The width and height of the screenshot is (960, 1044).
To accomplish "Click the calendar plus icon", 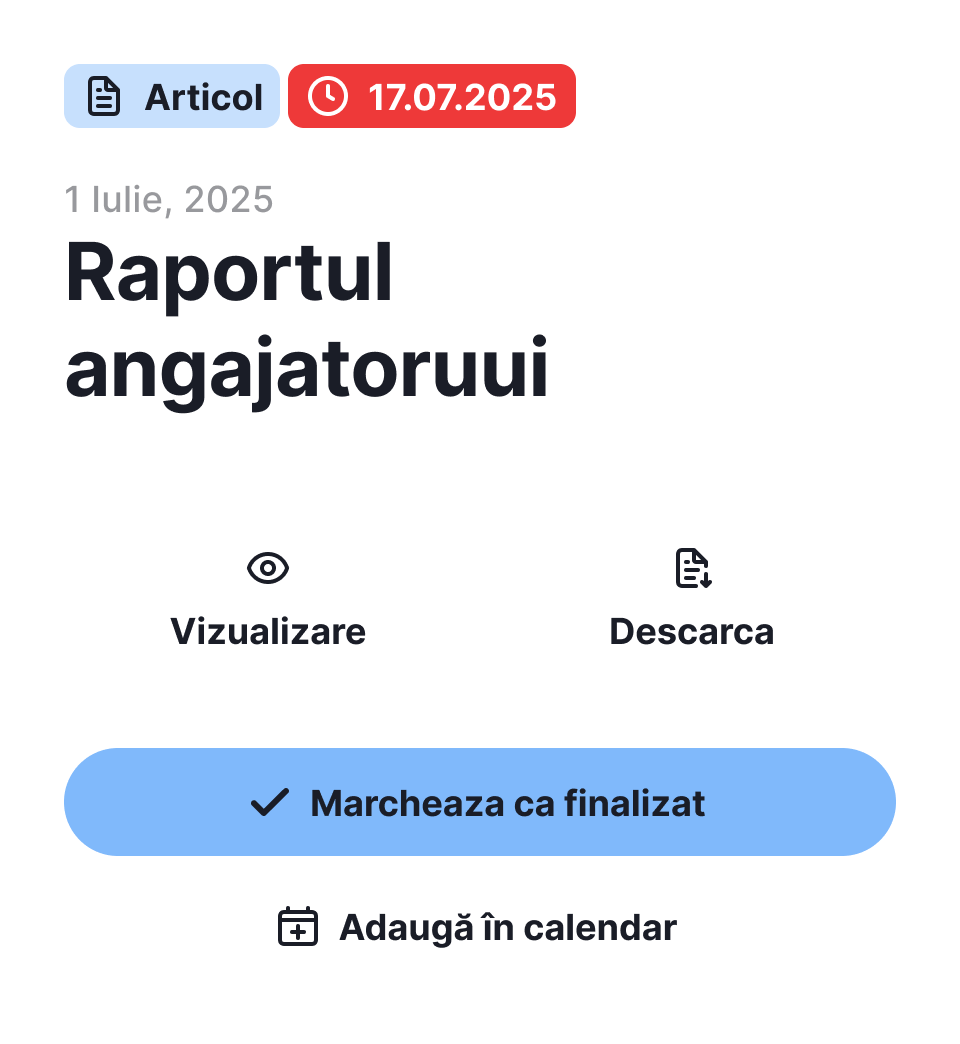I will tap(297, 927).
